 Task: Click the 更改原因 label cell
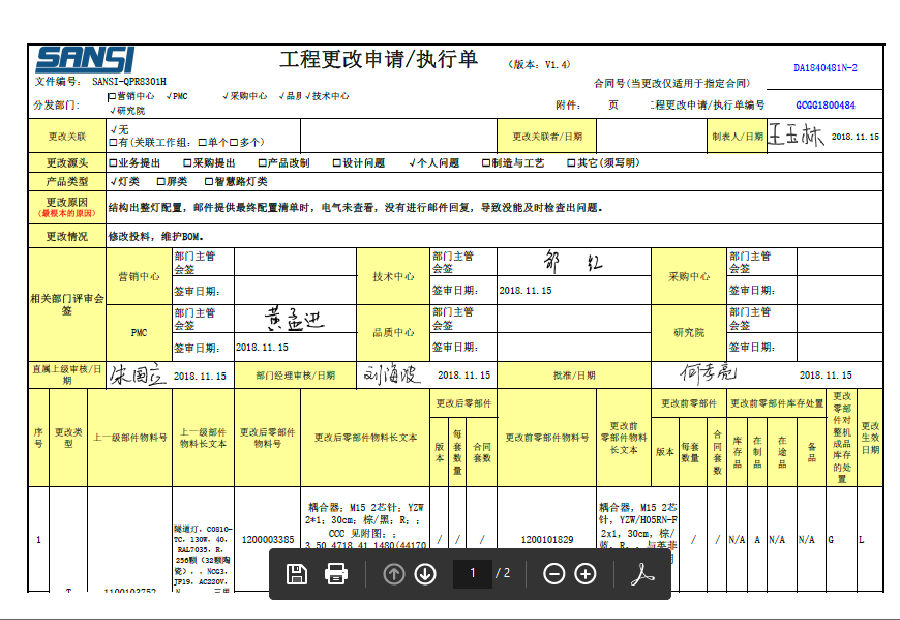[x=67, y=207]
